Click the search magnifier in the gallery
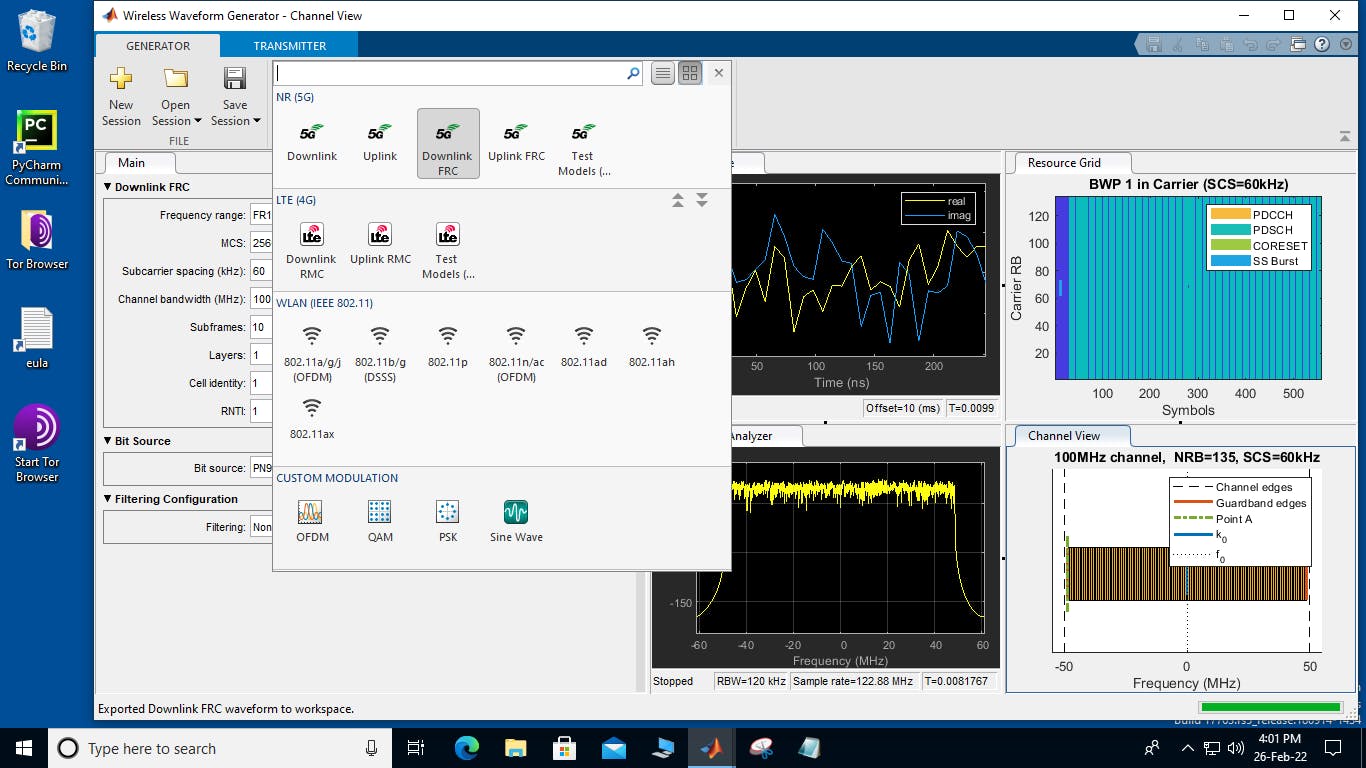Image resolution: width=1366 pixels, height=768 pixels. pyautogui.click(x=633, y=73)
